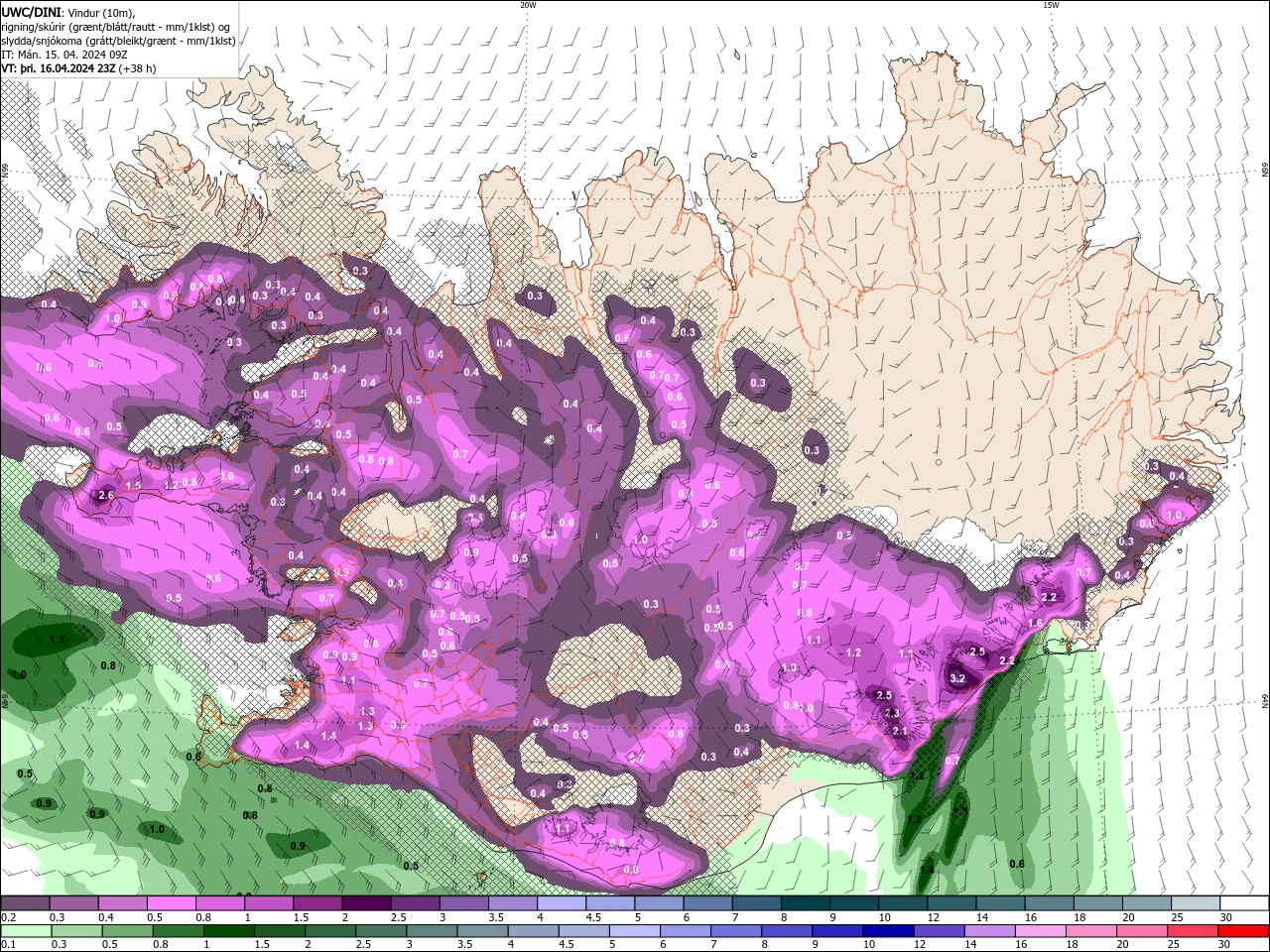Select bright red lower swatch above 30 mm
This screenshot has height=952, width=1270.
1246,931
